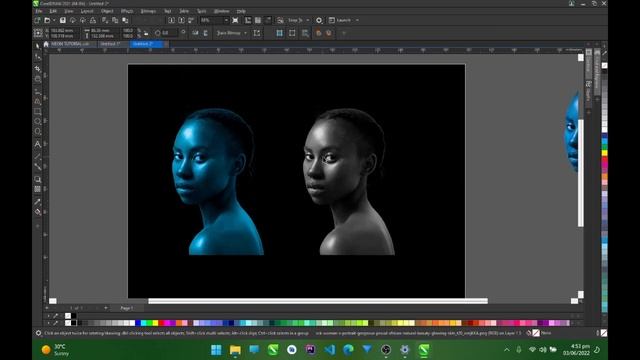Image resolution: width=640 pixels, height=360 pixels.
Task: Open the Layout menu
Action: (87, 11)
